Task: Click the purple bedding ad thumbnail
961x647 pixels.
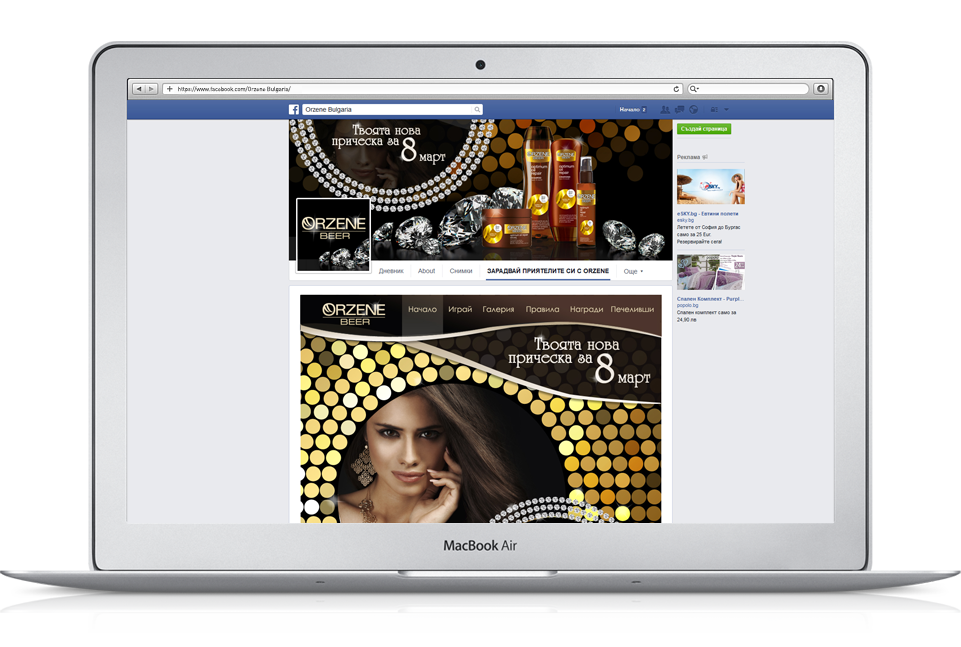Action: (711, 272)
